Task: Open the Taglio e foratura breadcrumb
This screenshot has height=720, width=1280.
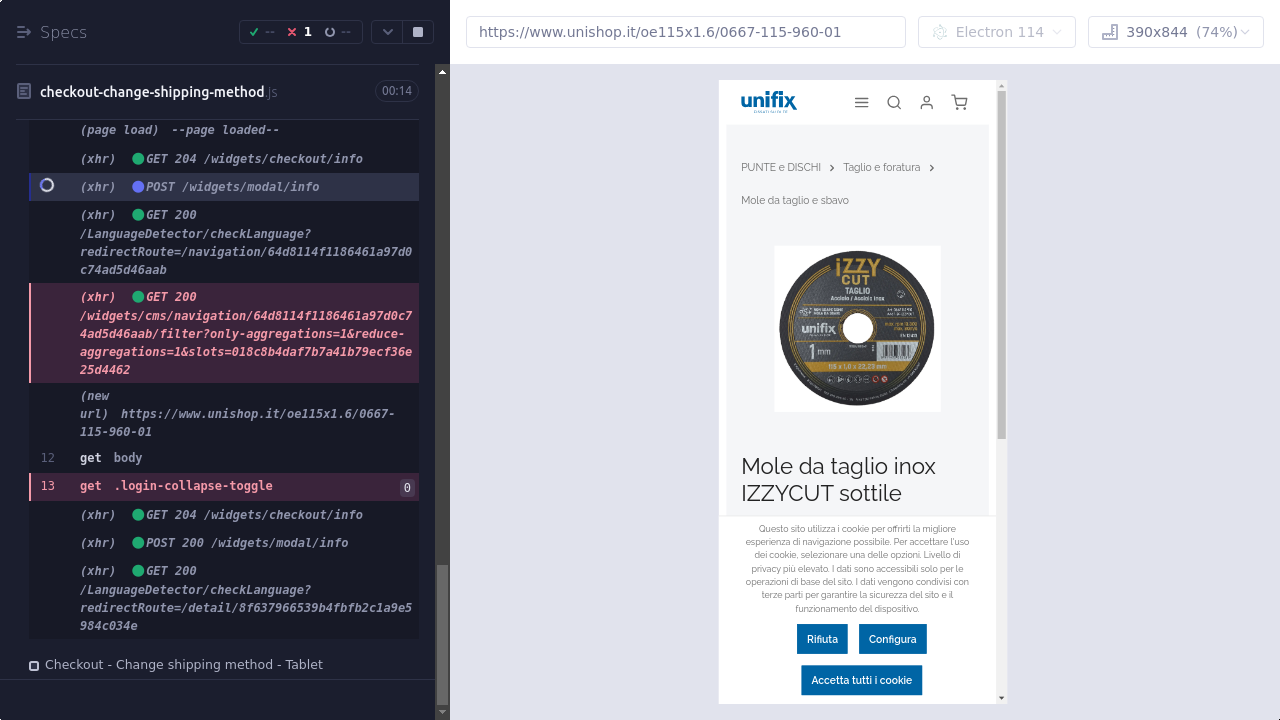Action: 881,167
